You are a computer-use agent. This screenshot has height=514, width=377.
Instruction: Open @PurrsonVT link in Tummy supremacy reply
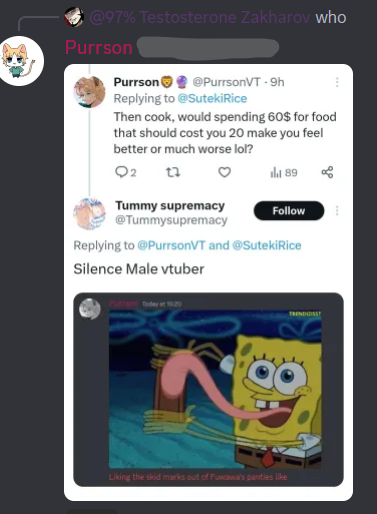[171, 245]
